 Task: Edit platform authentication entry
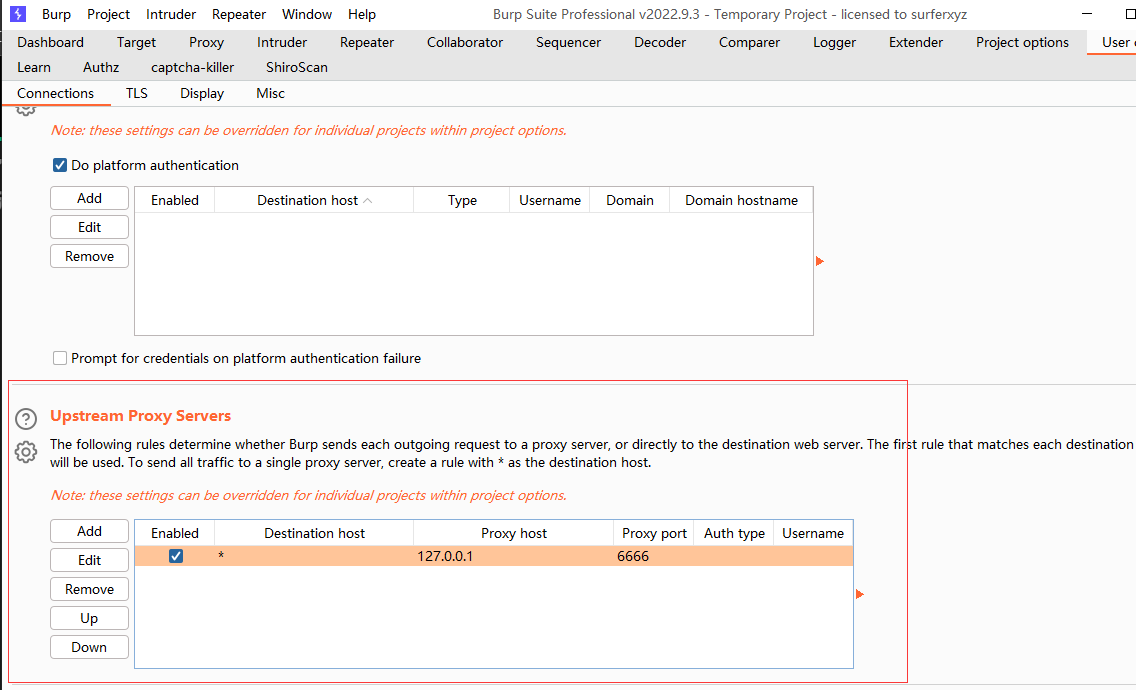[89, 227]
